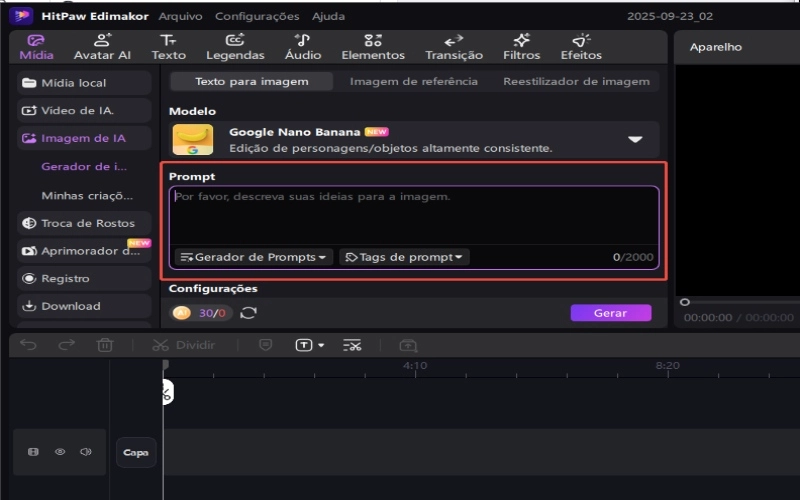The width and height of the screenshot is (800, 500).
Task: Select Mídia local in sidebar
Action: point(84,83)
